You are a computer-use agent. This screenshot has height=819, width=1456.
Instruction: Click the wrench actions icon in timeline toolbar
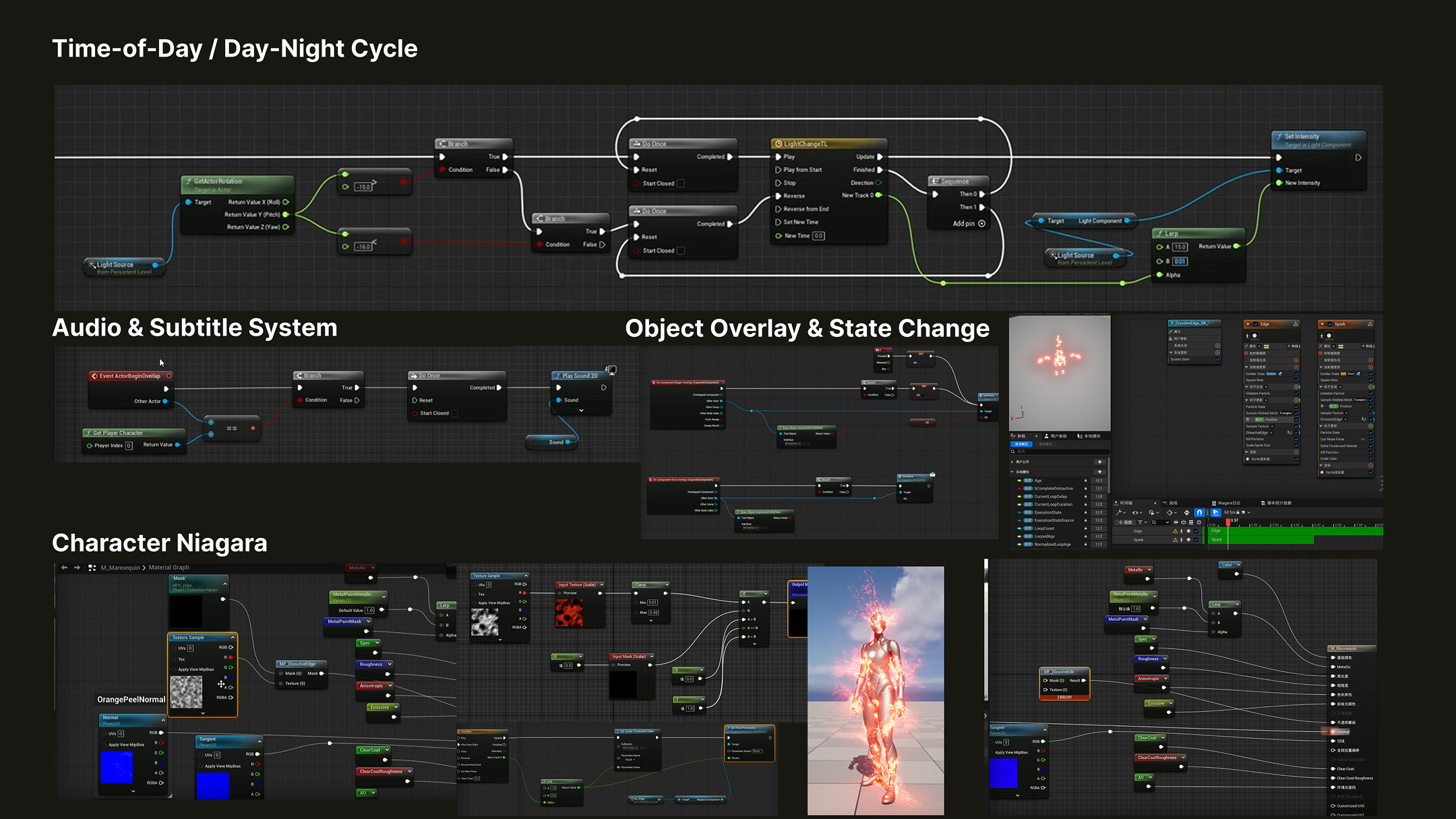[x=1118, y=512]
